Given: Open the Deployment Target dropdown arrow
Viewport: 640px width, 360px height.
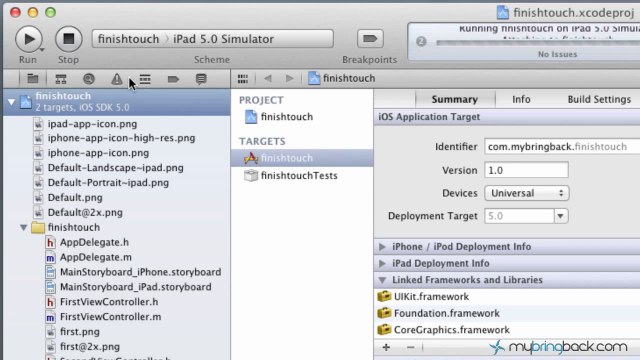Looking at the screenshot, I should click(560, 216).
